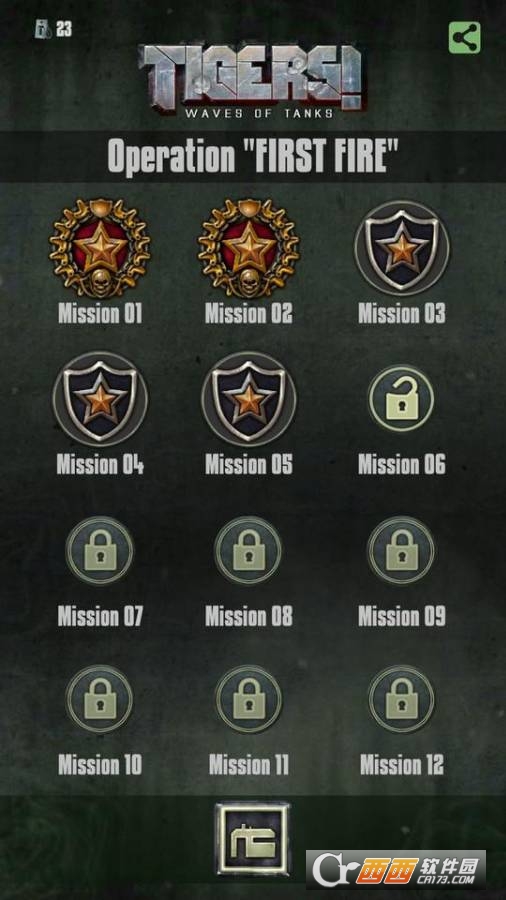Select the "Mission 03" text label

coord(402,313)
